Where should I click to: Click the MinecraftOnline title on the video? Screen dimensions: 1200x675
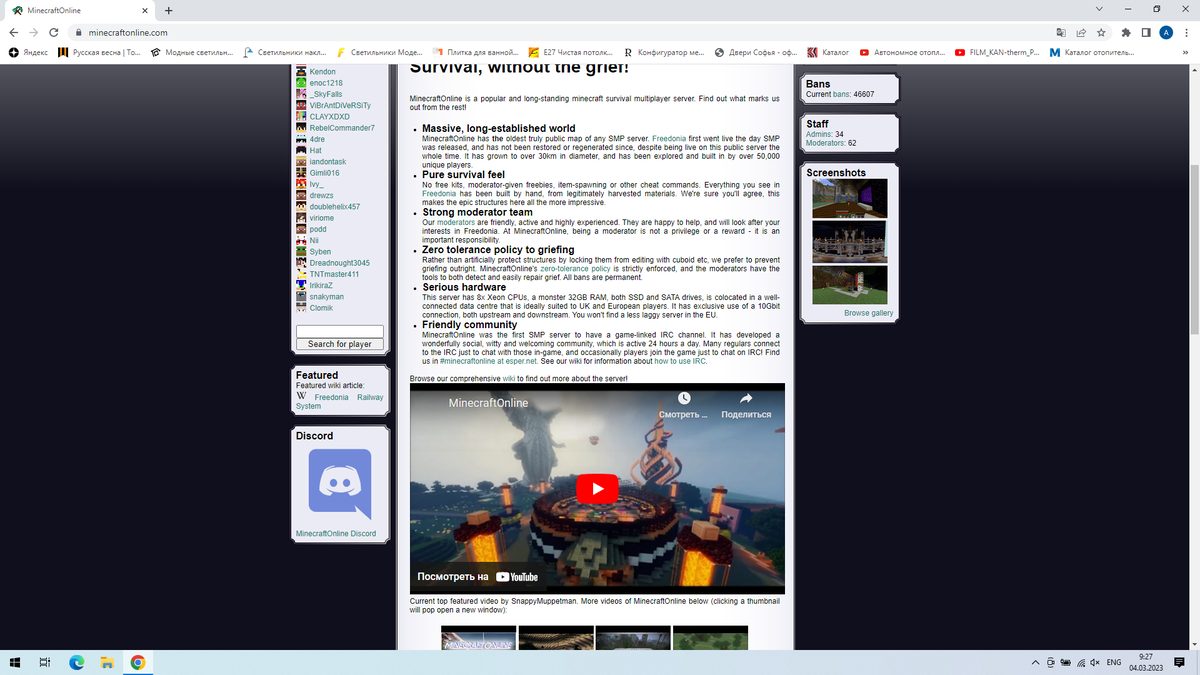click(488, 403)
